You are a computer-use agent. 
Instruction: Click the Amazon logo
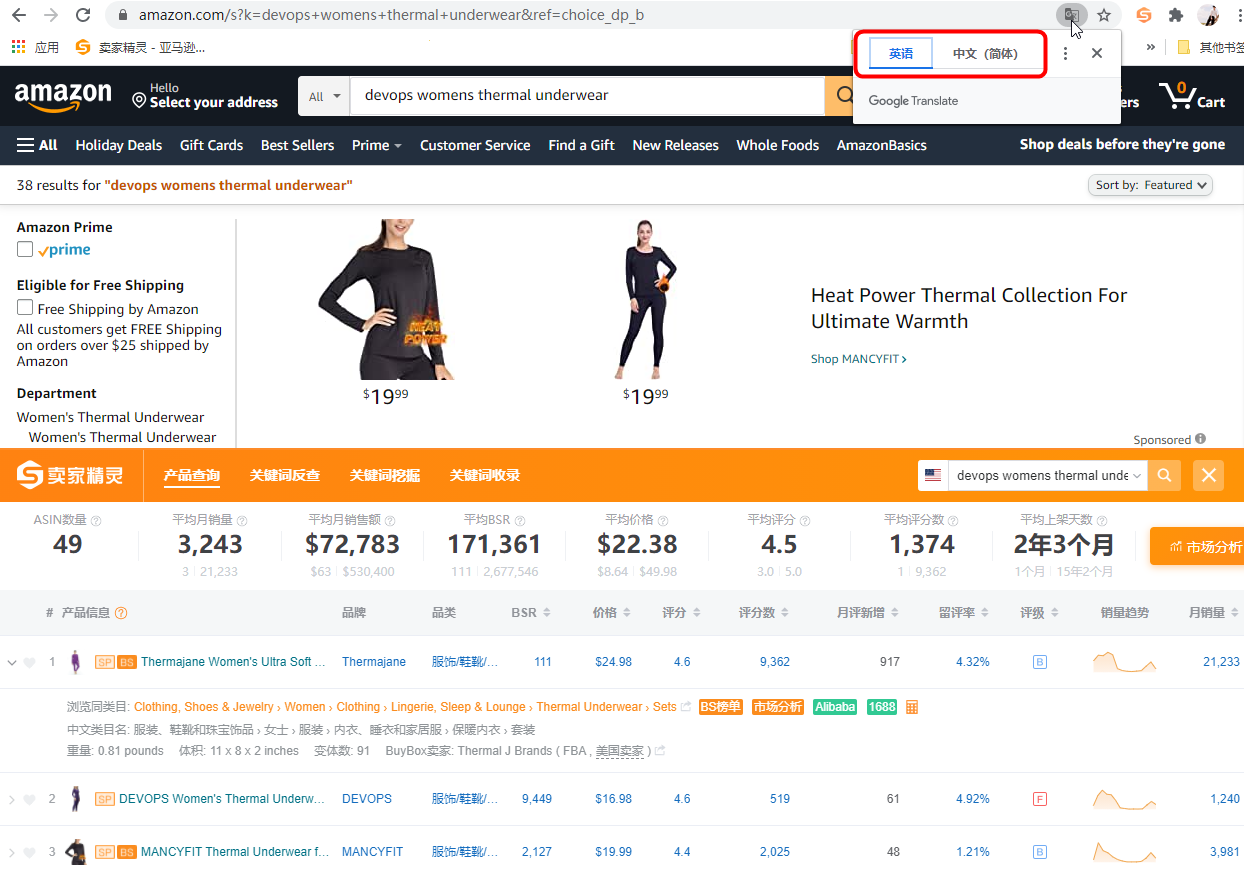pos(63,97)
